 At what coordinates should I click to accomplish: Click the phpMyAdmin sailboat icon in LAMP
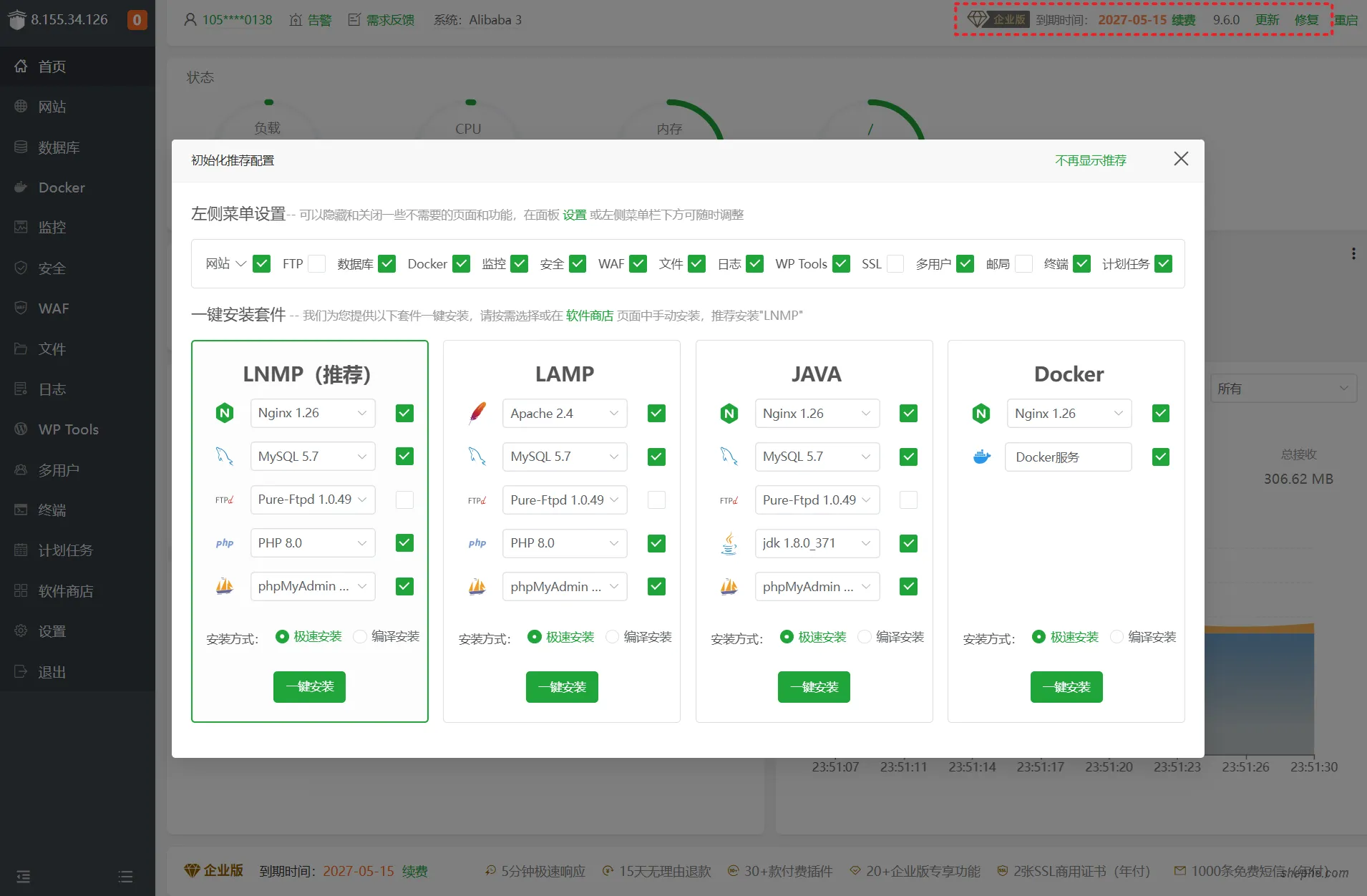pyautogui.click(x=477, y=587)
